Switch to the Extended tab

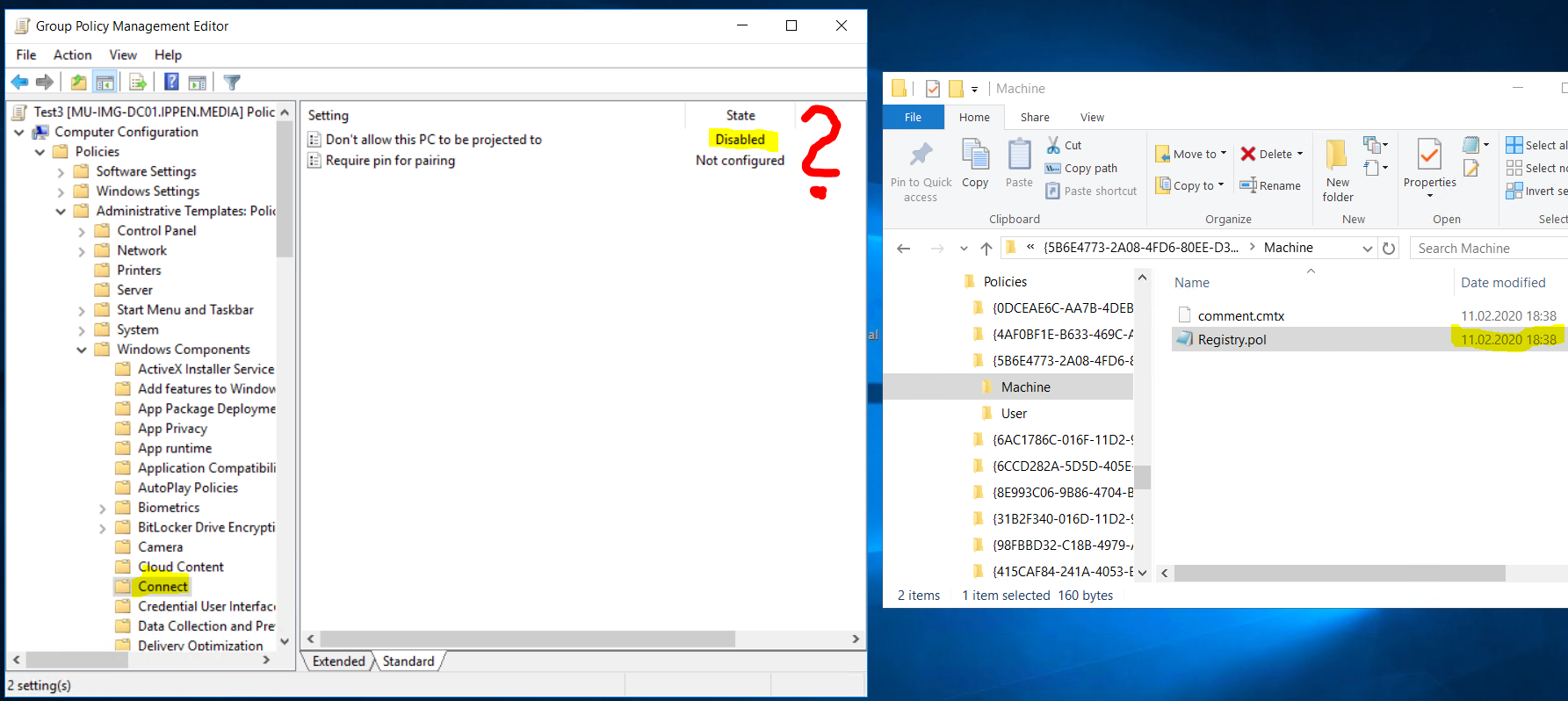click(338, 661)
